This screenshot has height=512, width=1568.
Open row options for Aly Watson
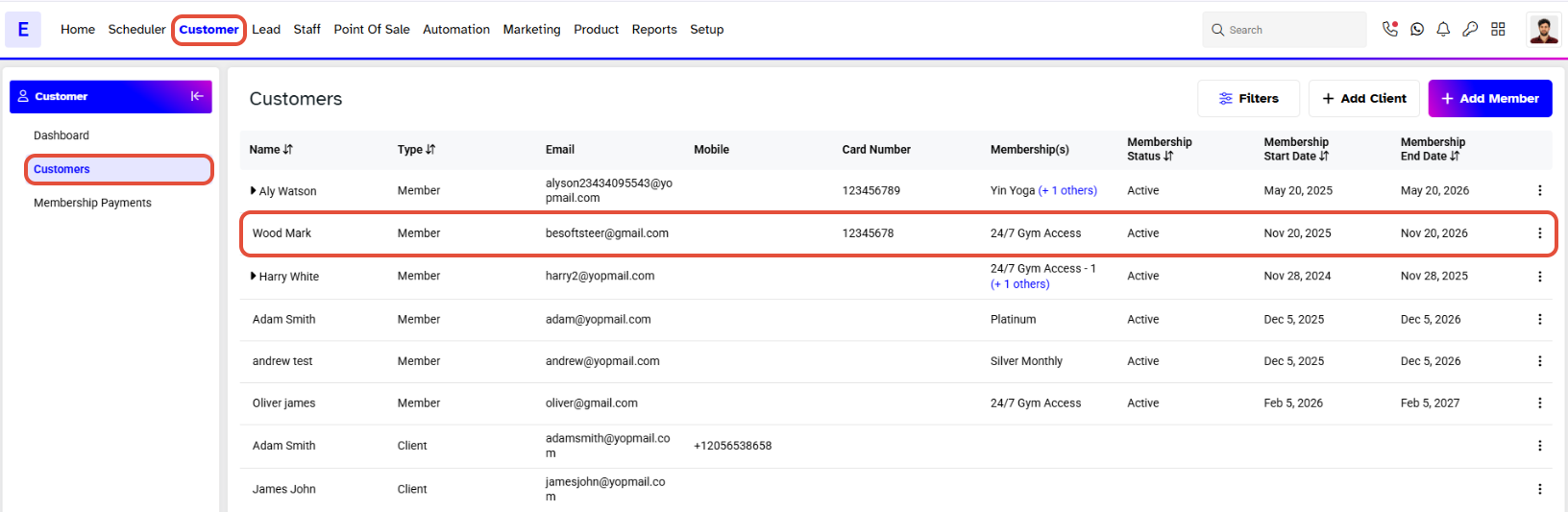(1539, 190)
